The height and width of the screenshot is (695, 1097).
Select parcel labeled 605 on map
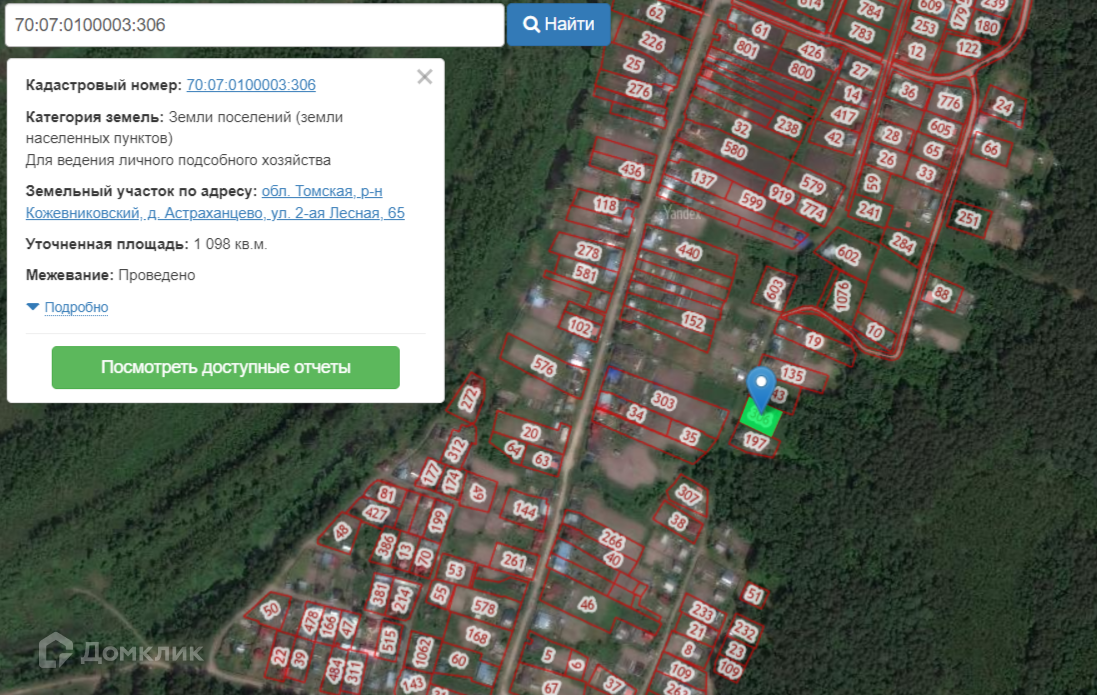coord(940,128)
